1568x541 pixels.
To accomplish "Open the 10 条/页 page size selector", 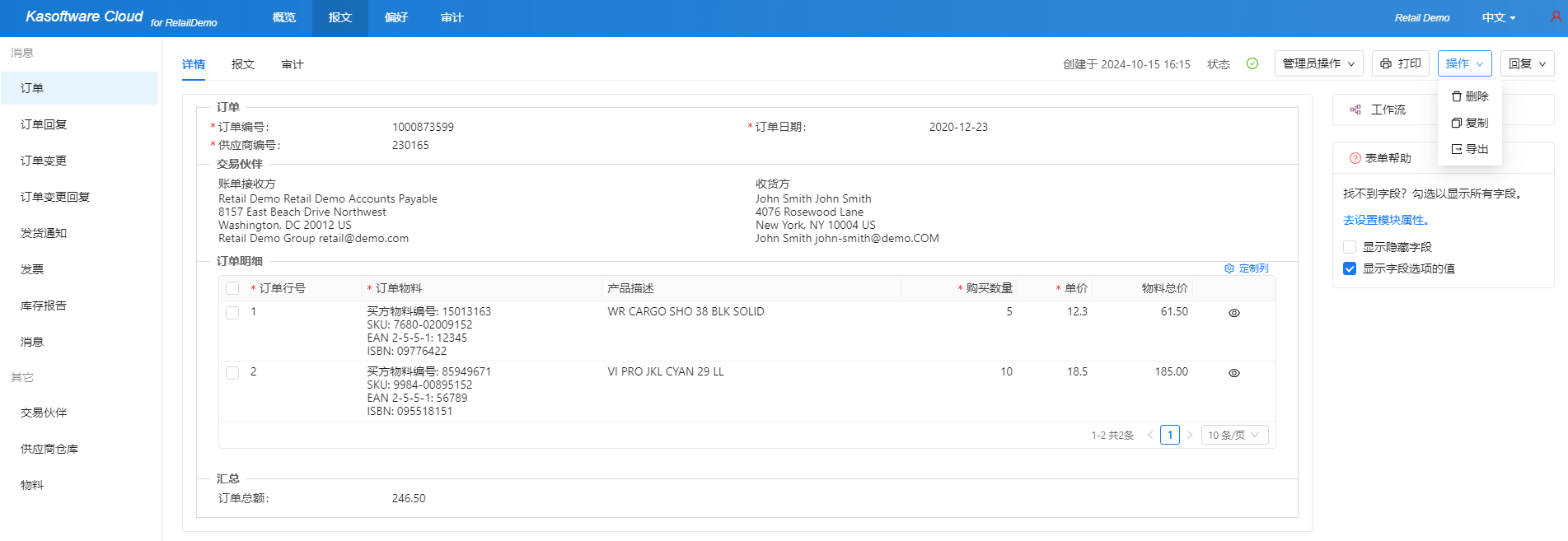I will pos(1233,435).
